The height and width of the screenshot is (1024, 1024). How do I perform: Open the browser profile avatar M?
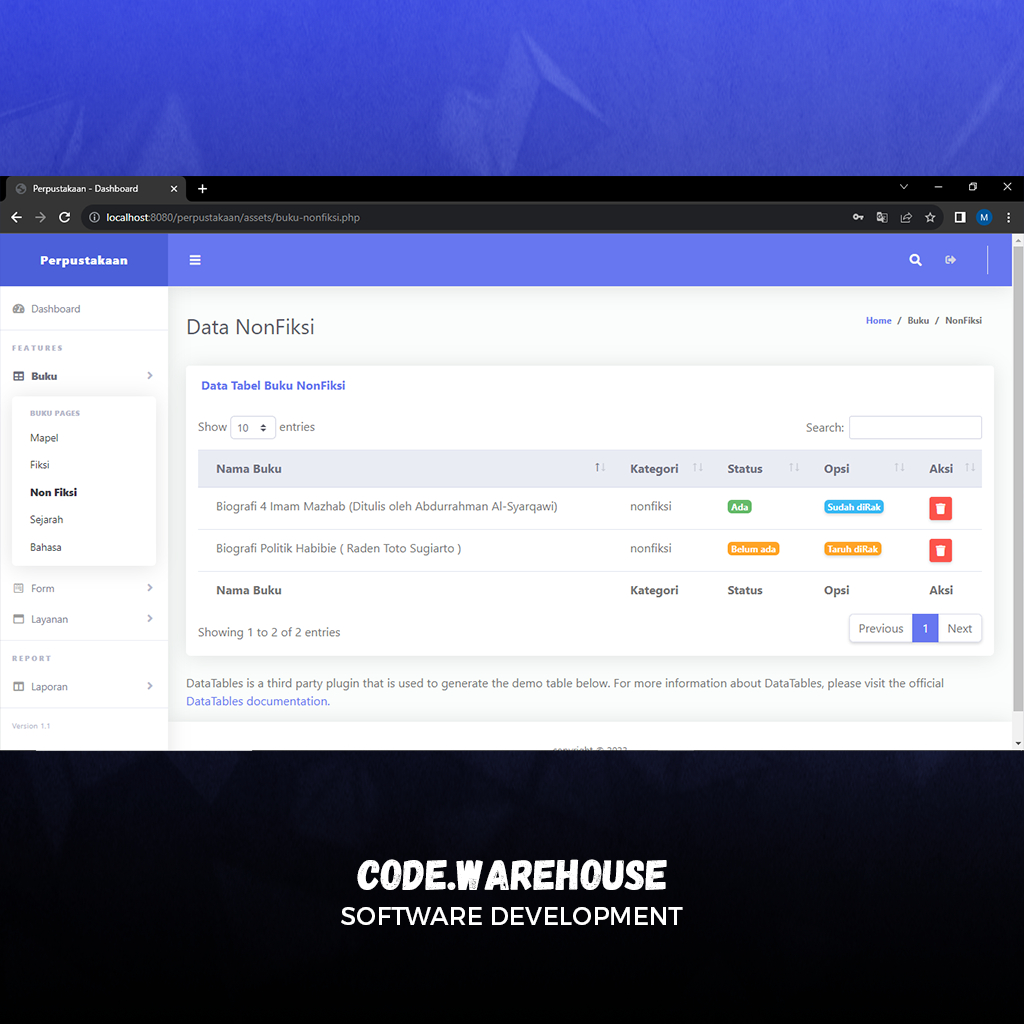coord(984,217)
